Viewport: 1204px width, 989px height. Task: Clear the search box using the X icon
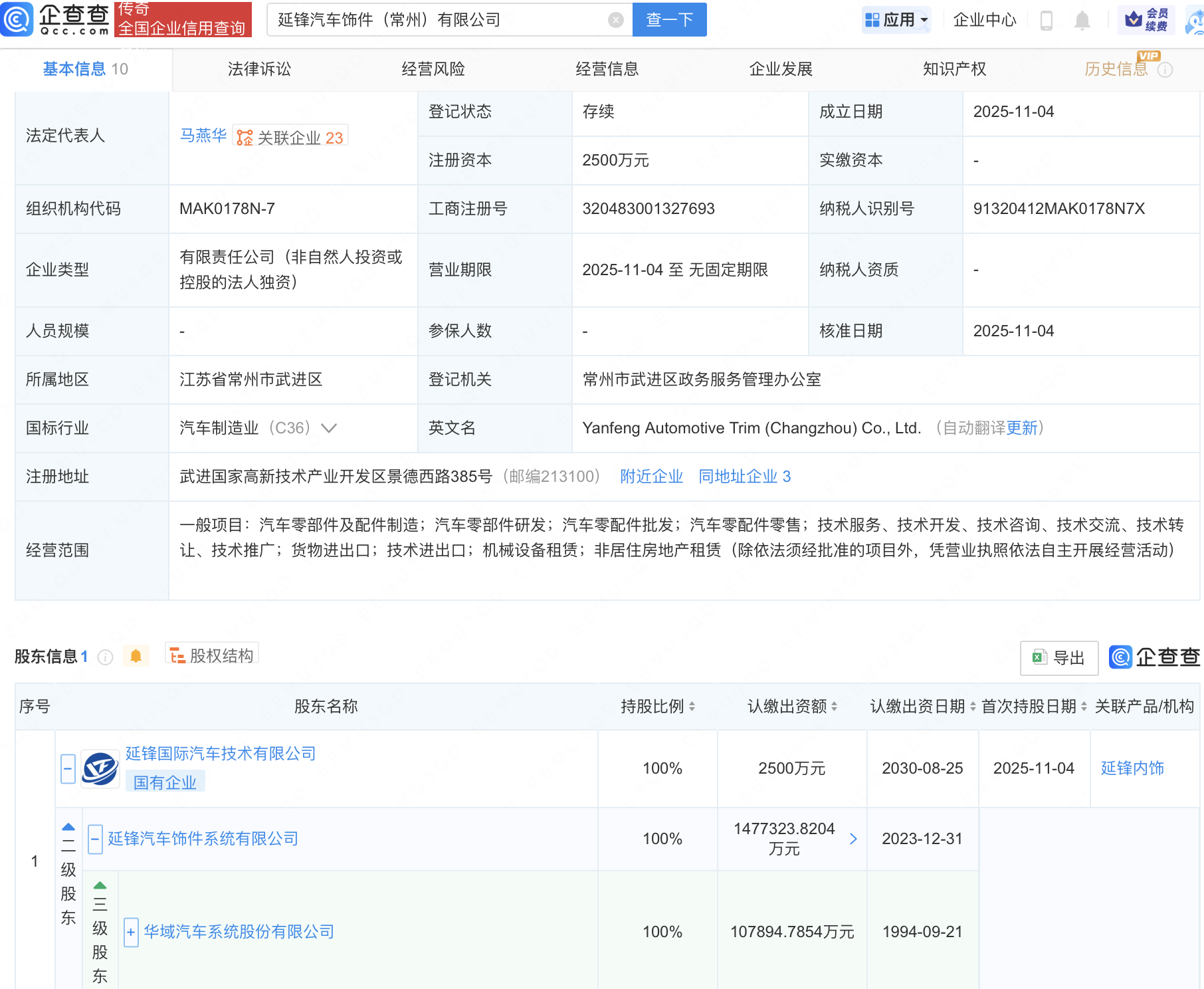[617, 19]
